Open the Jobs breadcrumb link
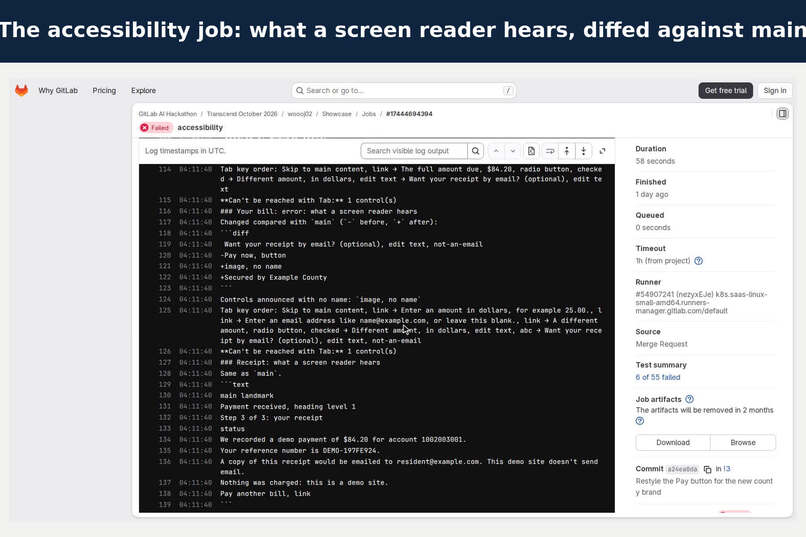 (369, 114)
